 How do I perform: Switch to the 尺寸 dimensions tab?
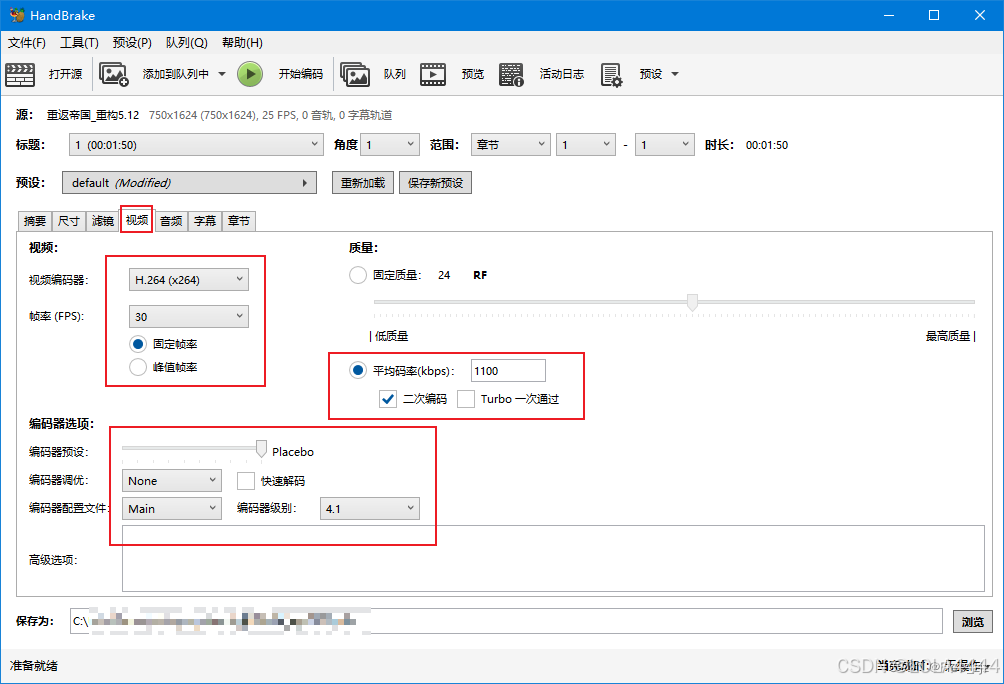click(x=69, y=221)
